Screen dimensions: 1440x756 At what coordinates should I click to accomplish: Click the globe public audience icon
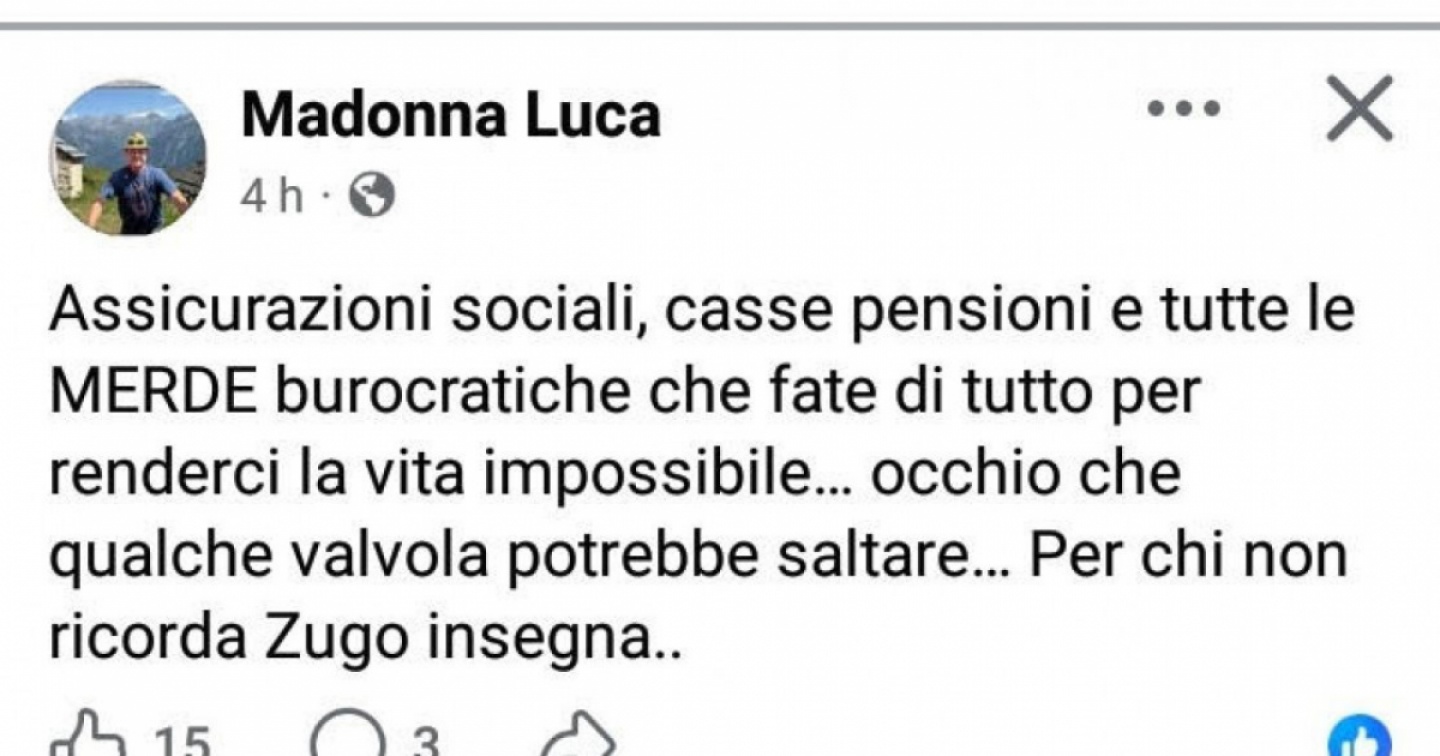[371, 197]
